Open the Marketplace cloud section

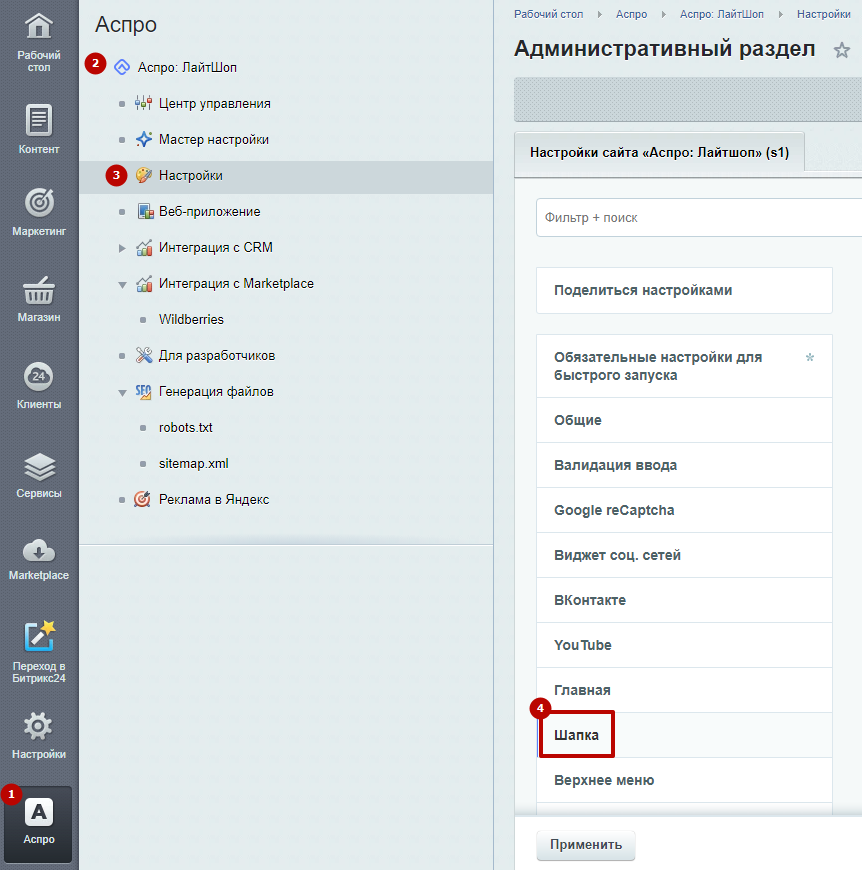(x=39, y=559)
